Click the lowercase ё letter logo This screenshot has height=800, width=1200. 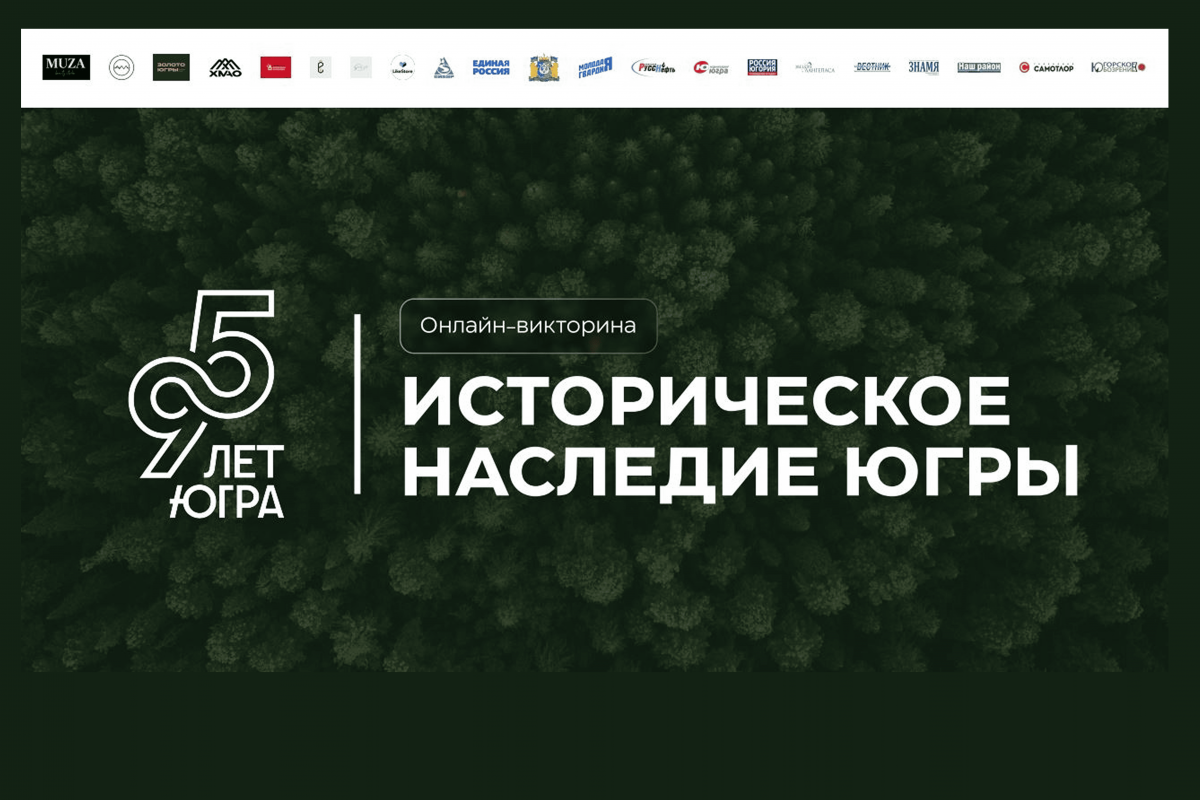pos(320,68)
